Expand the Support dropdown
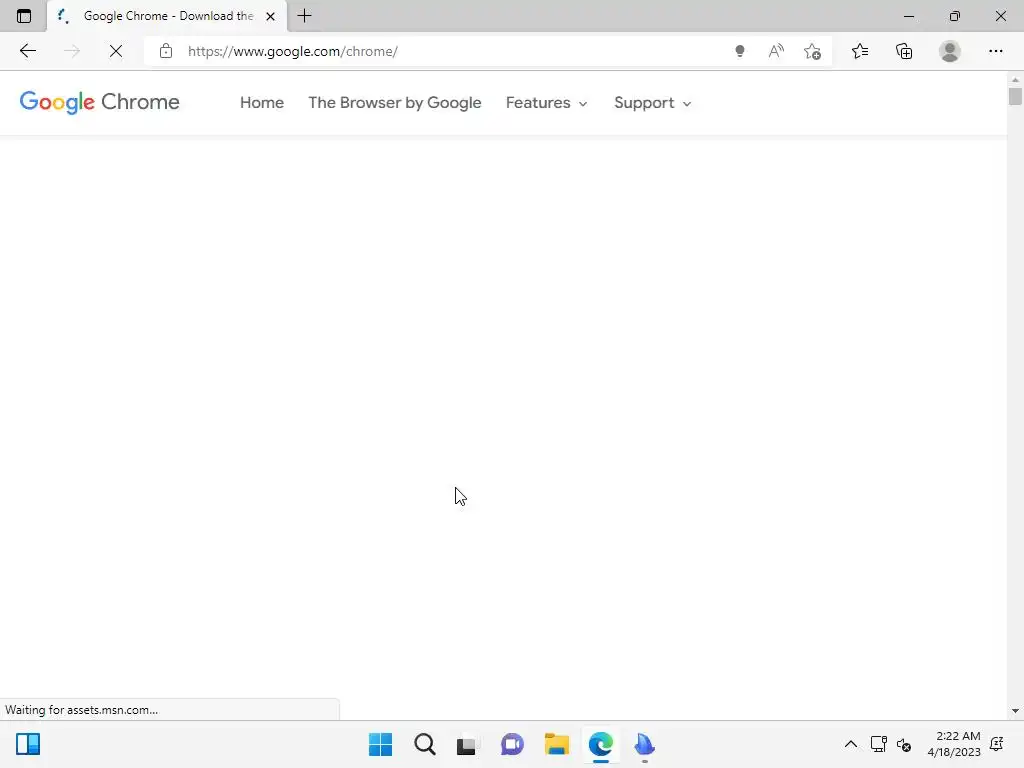This screenshot has width=1024, height=768. pos(652,103)
